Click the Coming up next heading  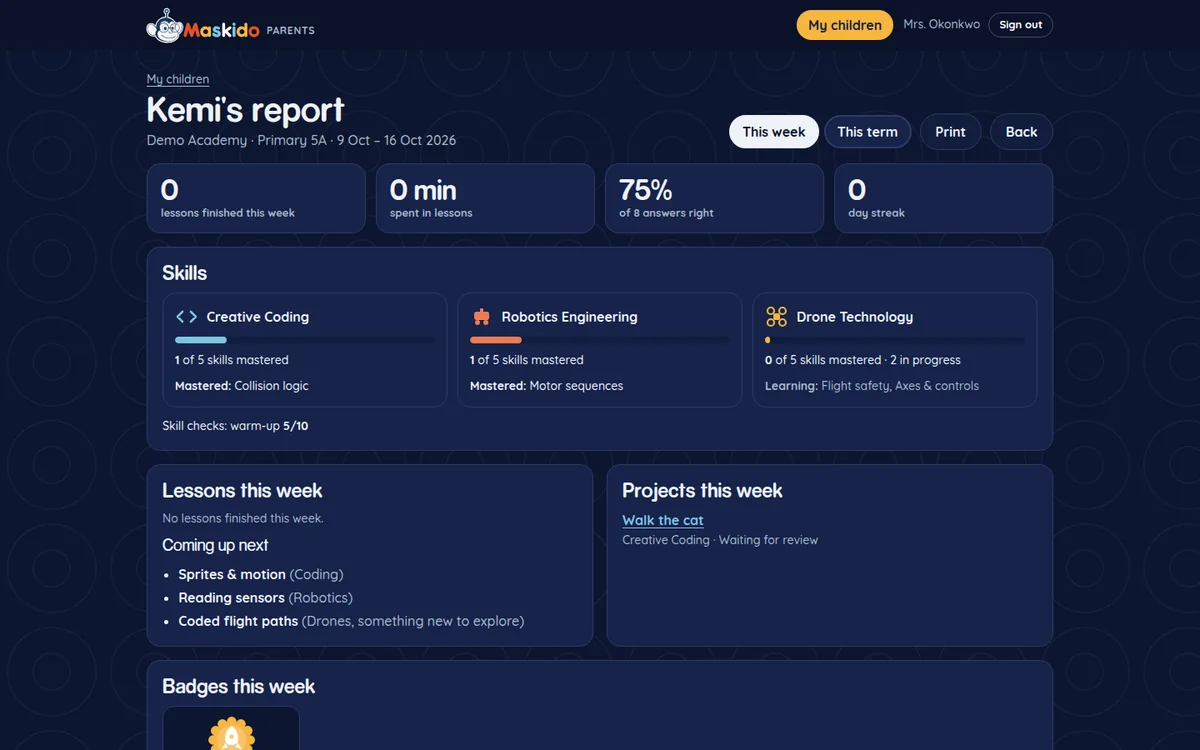215,545
